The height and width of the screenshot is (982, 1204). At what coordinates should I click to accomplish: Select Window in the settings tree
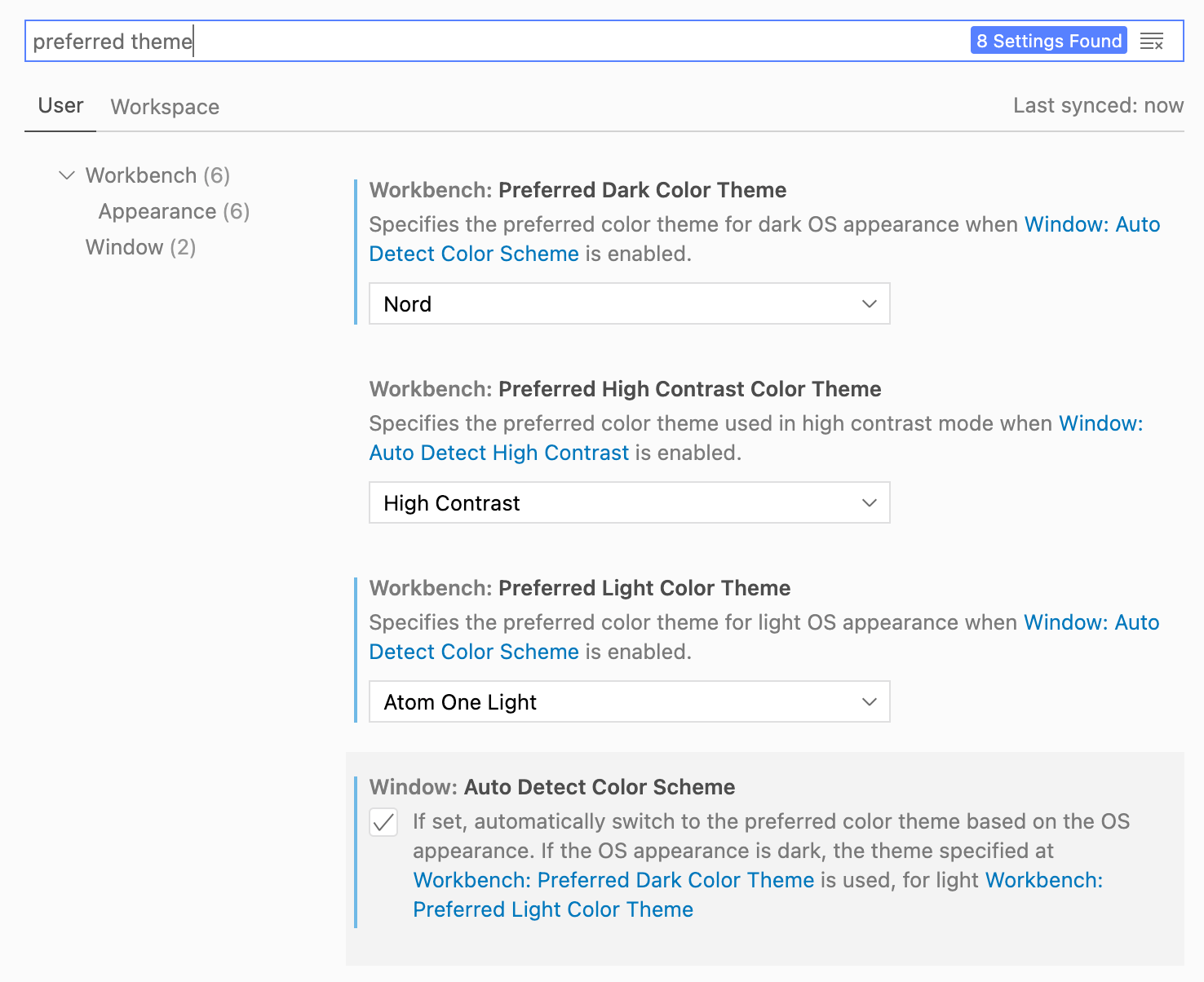[x=140, y=247]
